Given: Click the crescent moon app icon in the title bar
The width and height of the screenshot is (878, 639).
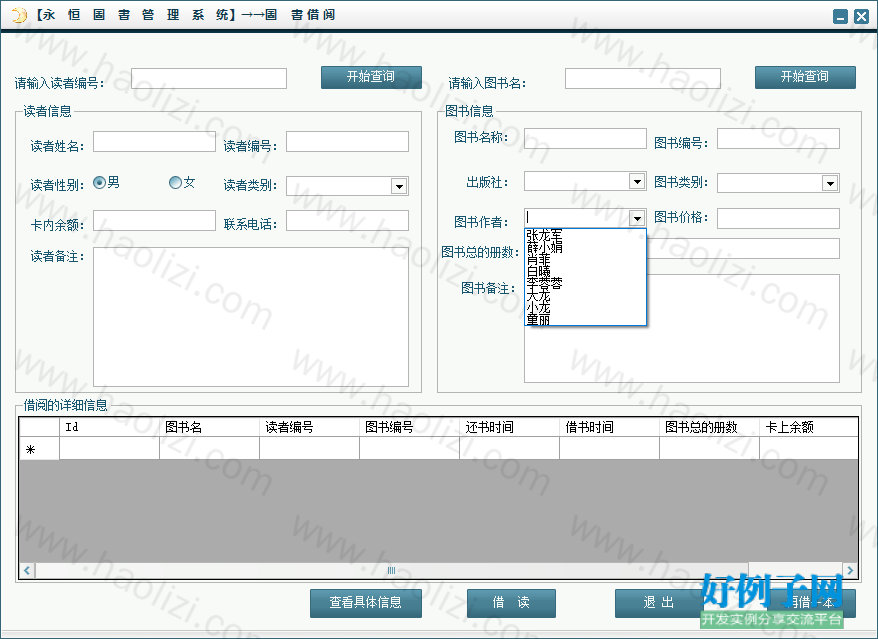Looking at the screenshot, I should (20, 15).
